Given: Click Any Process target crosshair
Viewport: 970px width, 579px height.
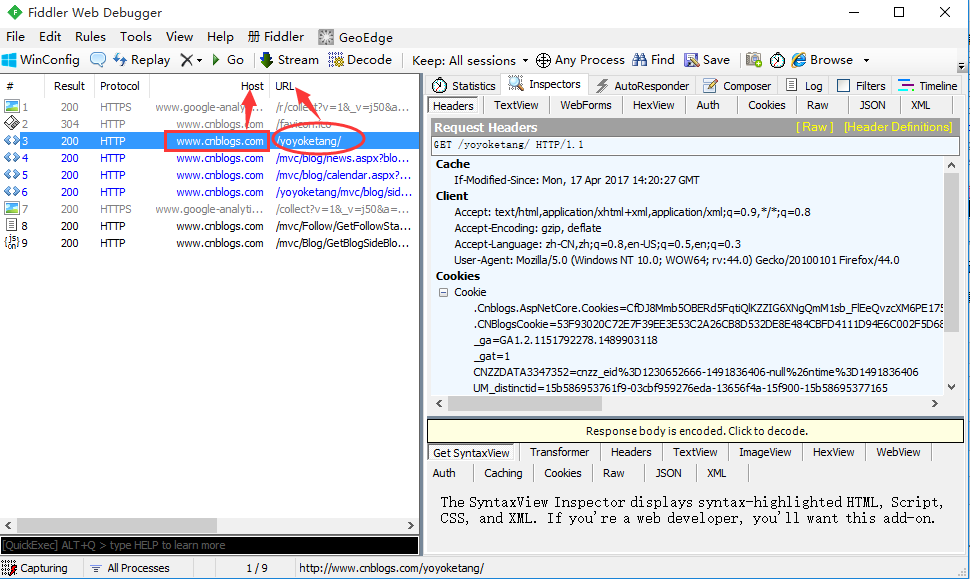Looking at the screenshot, I should 544,60.
